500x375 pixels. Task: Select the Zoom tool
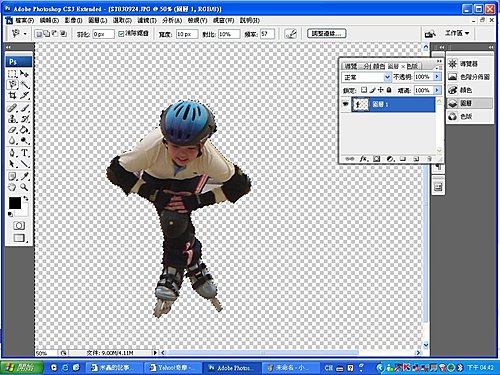(24, 187)
